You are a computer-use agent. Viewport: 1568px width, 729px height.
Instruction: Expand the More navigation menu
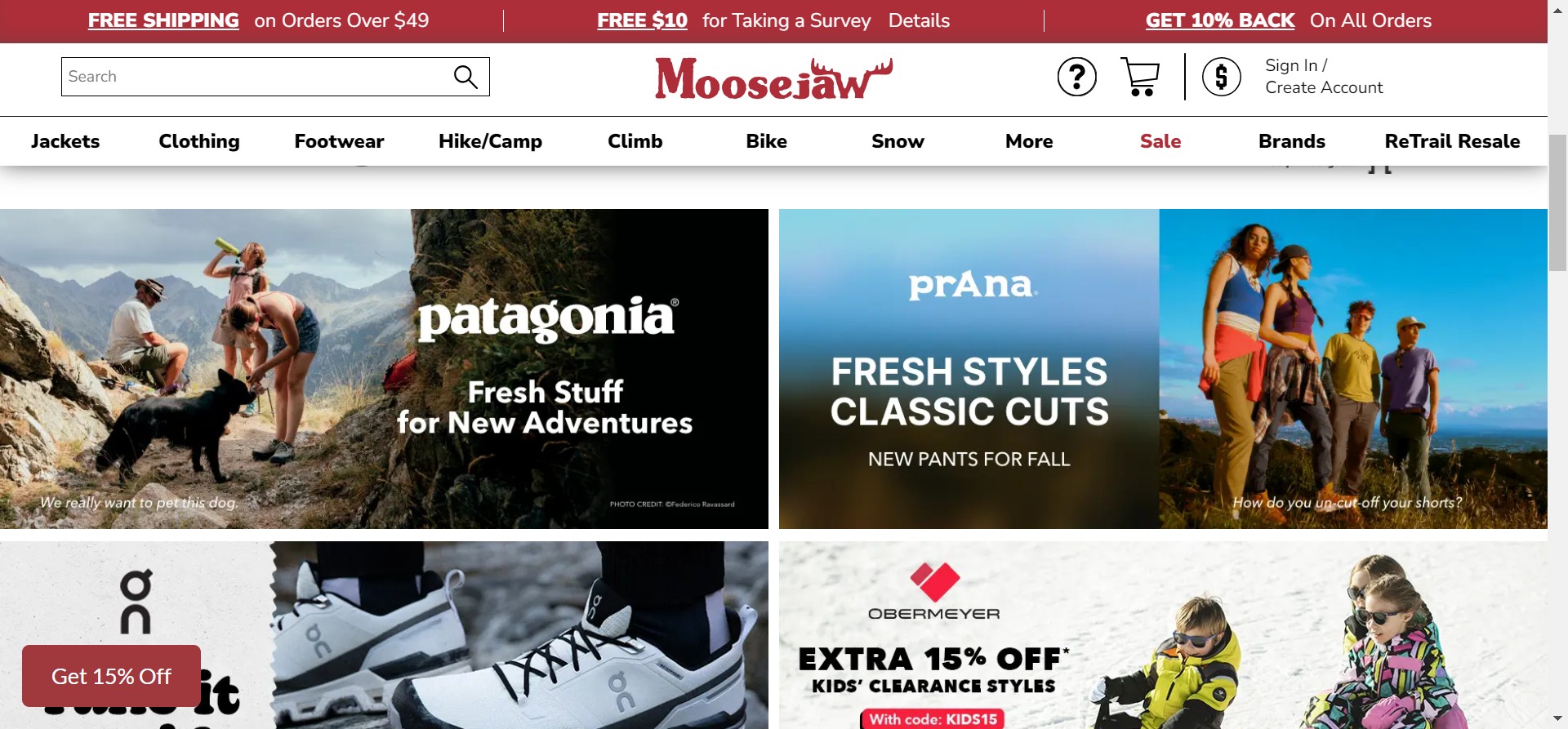(1029, 141)
